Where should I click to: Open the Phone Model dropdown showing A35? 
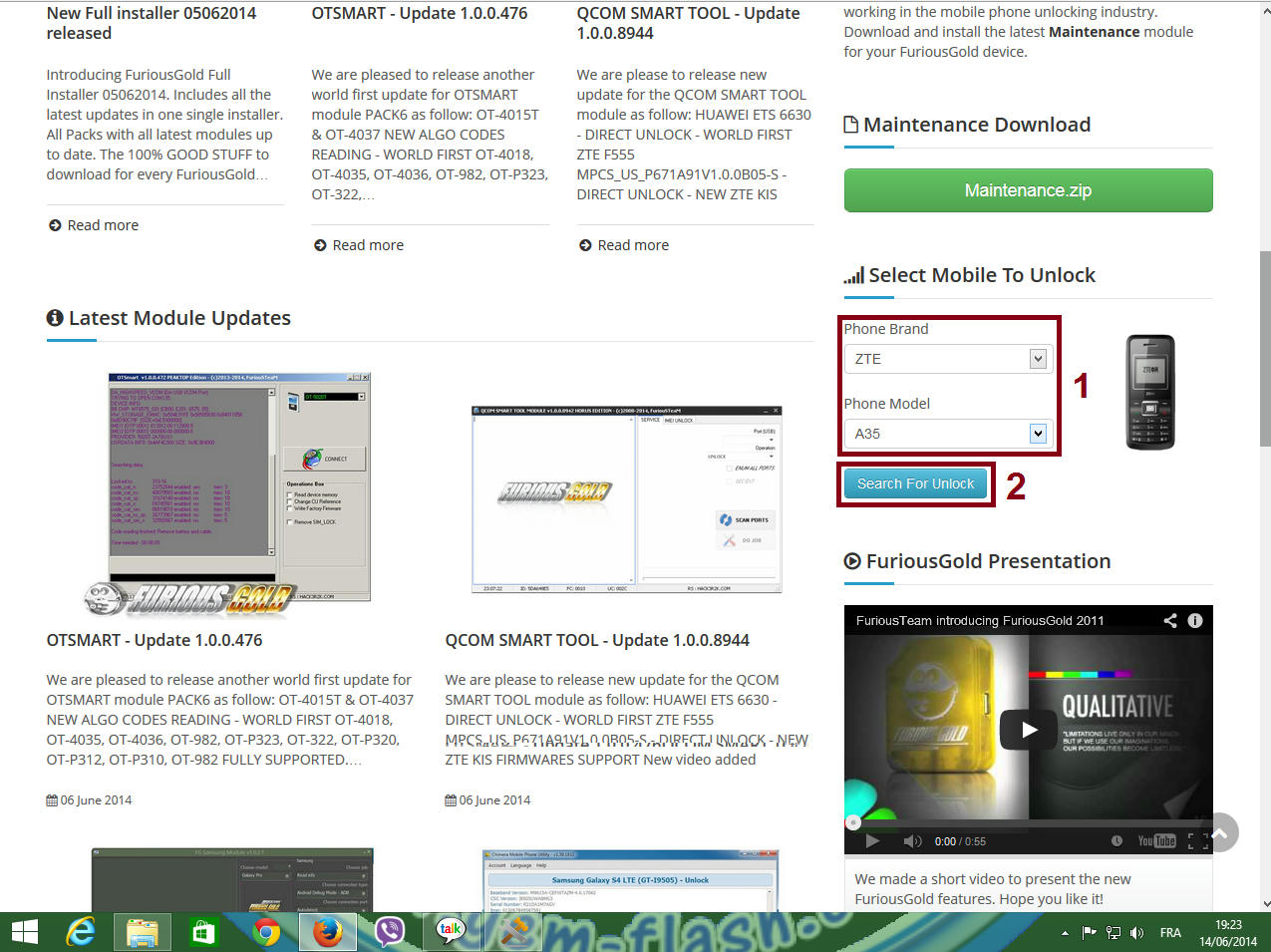click(x=947, y=434)
